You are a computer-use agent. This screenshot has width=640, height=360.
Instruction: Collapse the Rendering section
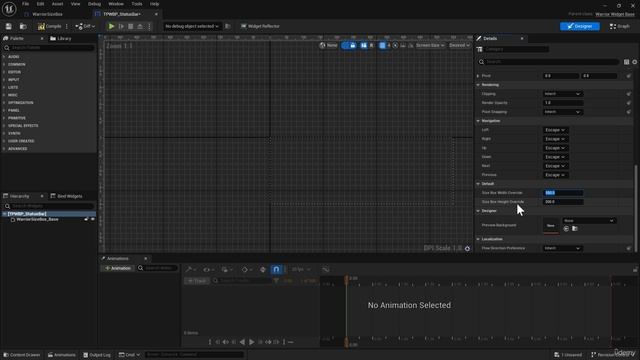[478, 85]
